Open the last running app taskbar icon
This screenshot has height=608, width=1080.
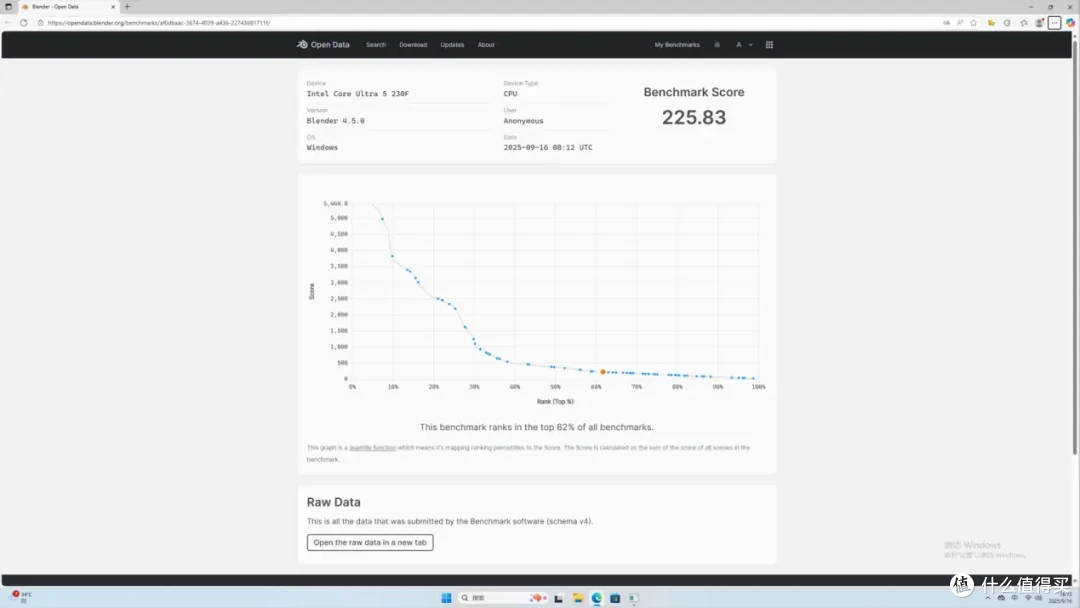click(x=634, y=598)
